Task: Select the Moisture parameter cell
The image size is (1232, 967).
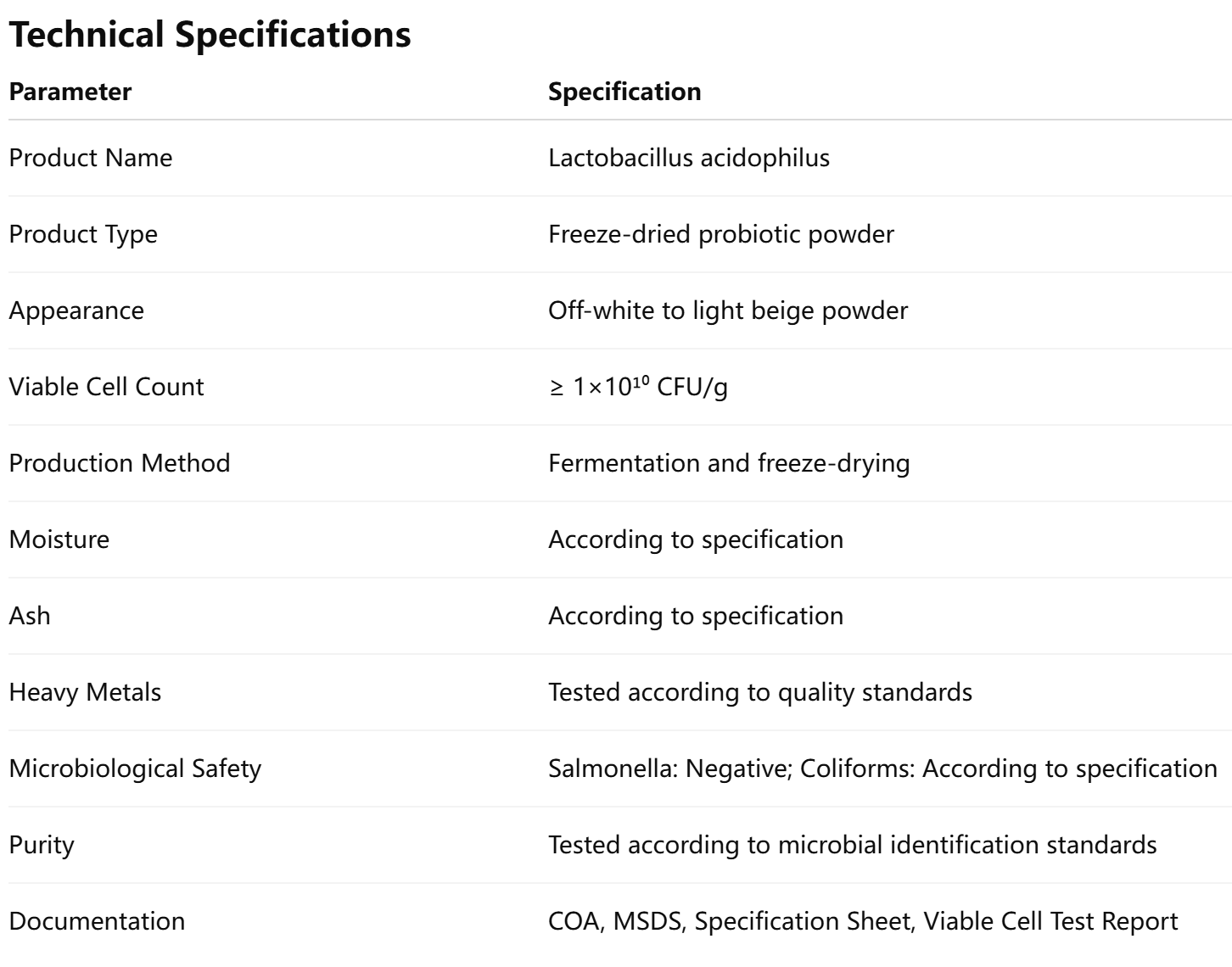Action: (59, 539)
